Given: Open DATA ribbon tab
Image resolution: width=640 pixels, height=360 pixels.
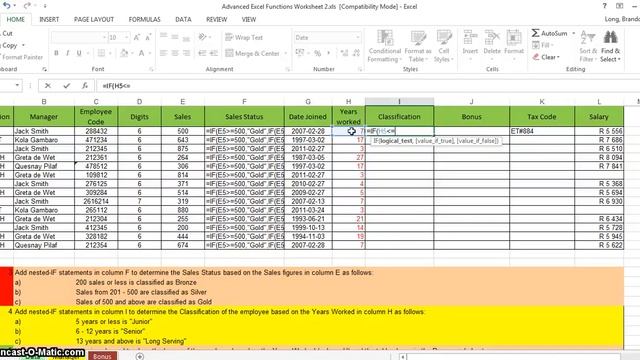Looking at the screenshot, I should [x=183, y=19].
